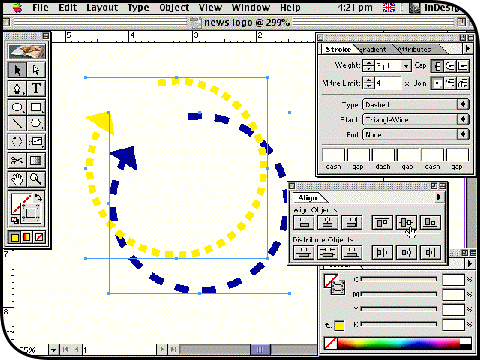
Task: Click align top edges in Align palette
Action: [382, 223]
